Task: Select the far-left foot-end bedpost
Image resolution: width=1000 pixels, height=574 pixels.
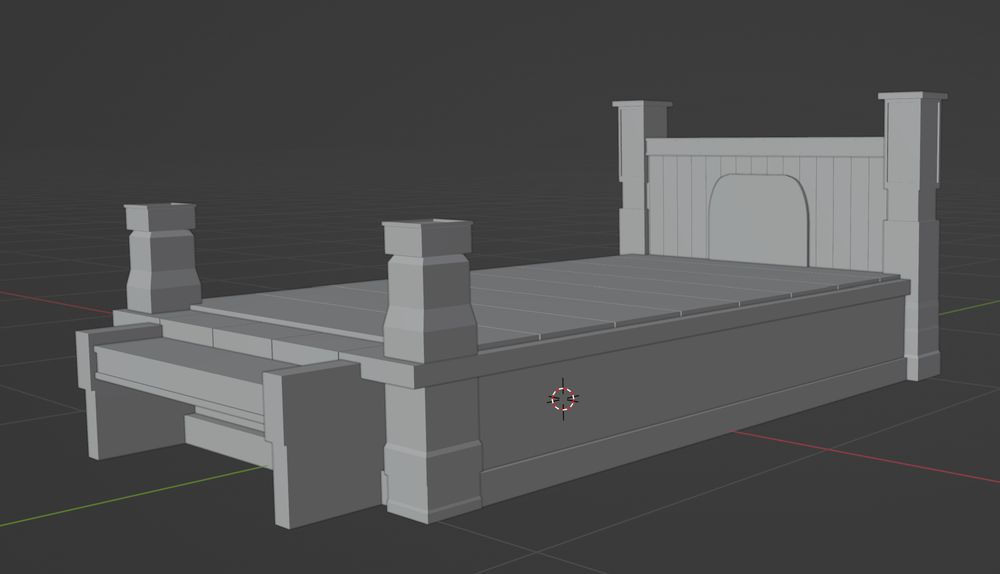Action: tap(162, 258)
